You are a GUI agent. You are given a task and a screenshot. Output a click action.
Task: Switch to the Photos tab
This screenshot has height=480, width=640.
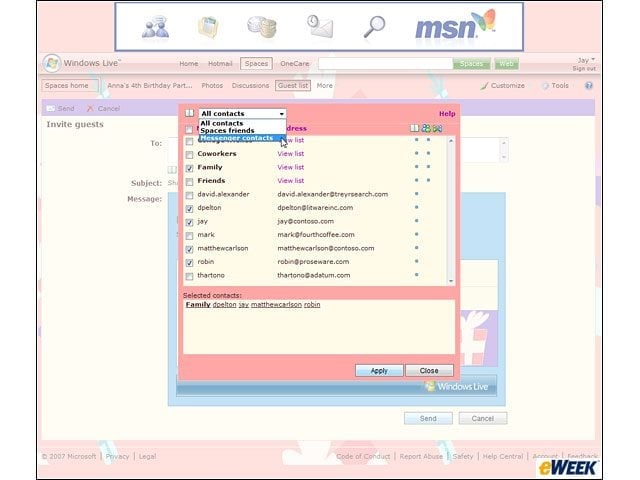point(212,86)
